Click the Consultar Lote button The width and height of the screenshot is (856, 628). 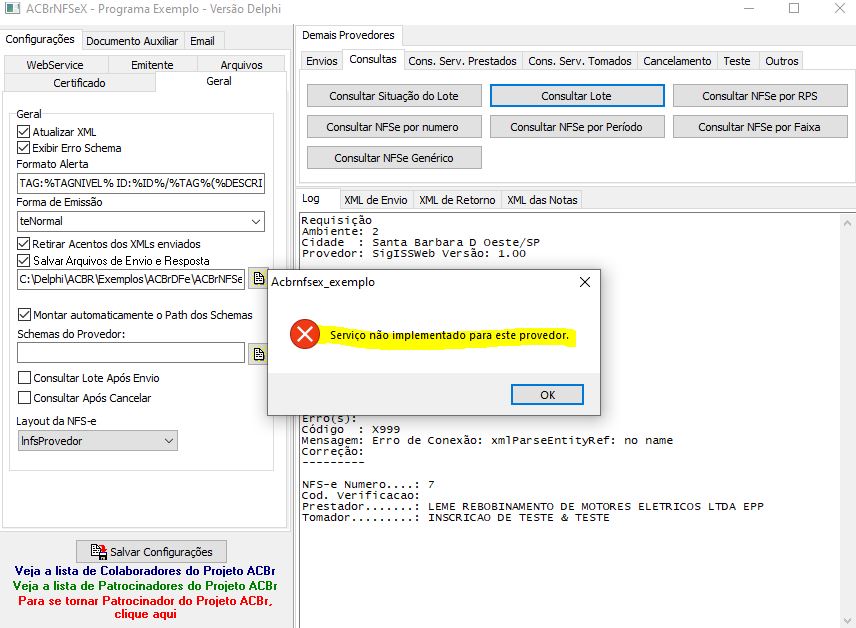coord(577,96)
